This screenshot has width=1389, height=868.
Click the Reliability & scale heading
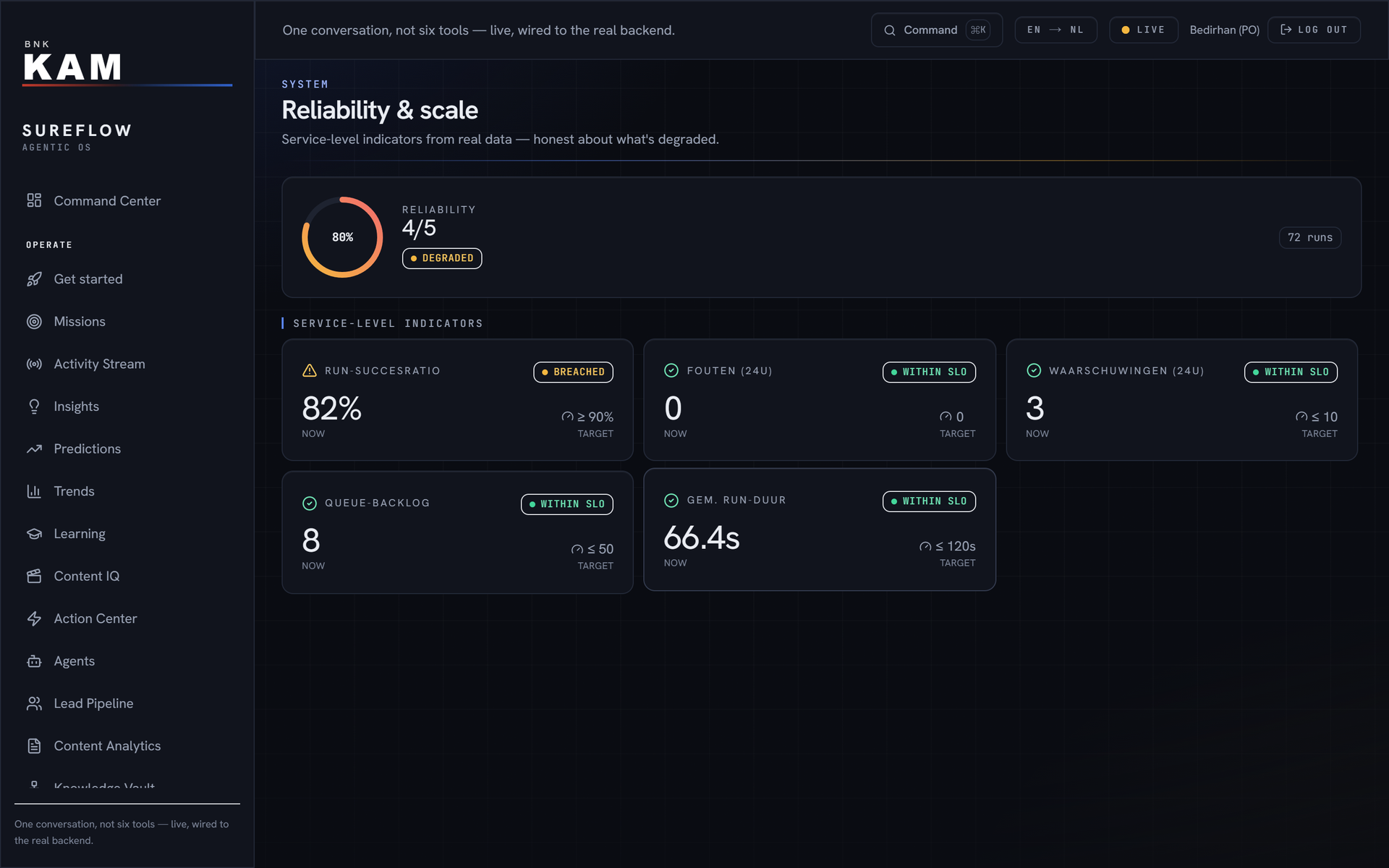point(380,110)
